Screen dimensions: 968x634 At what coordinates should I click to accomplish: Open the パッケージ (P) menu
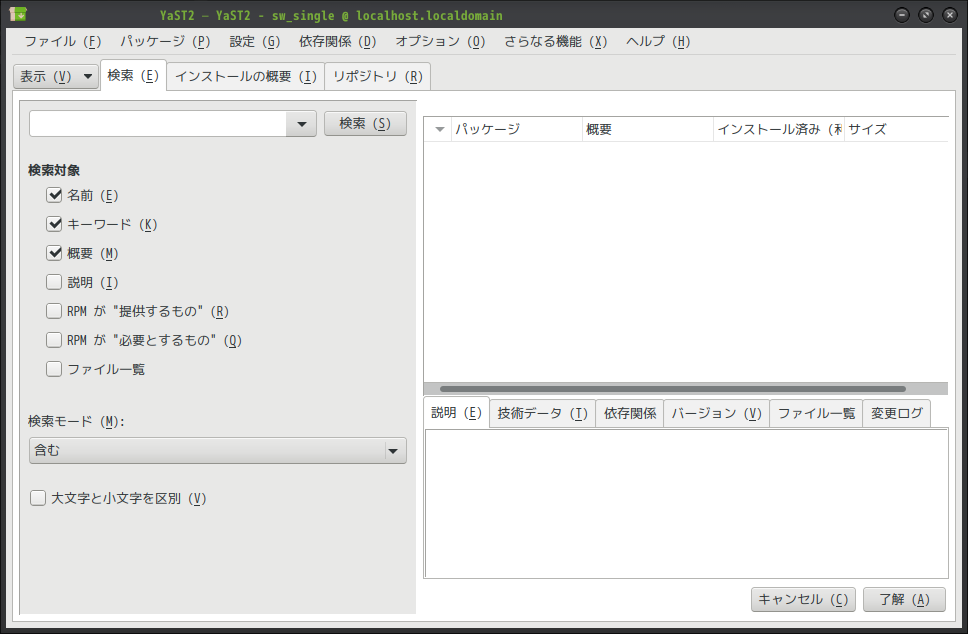click(165, 41)
